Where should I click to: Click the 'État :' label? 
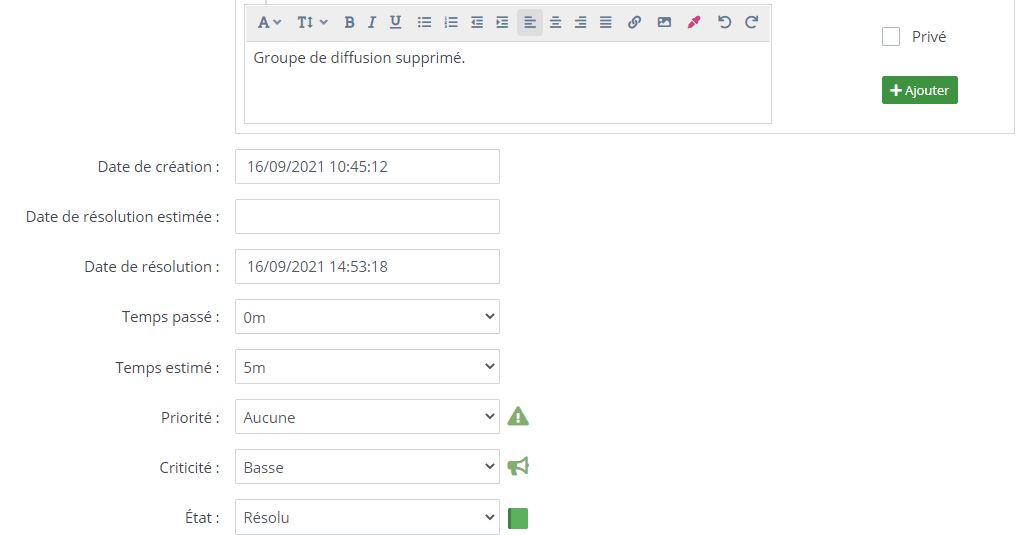coord(202,517)
